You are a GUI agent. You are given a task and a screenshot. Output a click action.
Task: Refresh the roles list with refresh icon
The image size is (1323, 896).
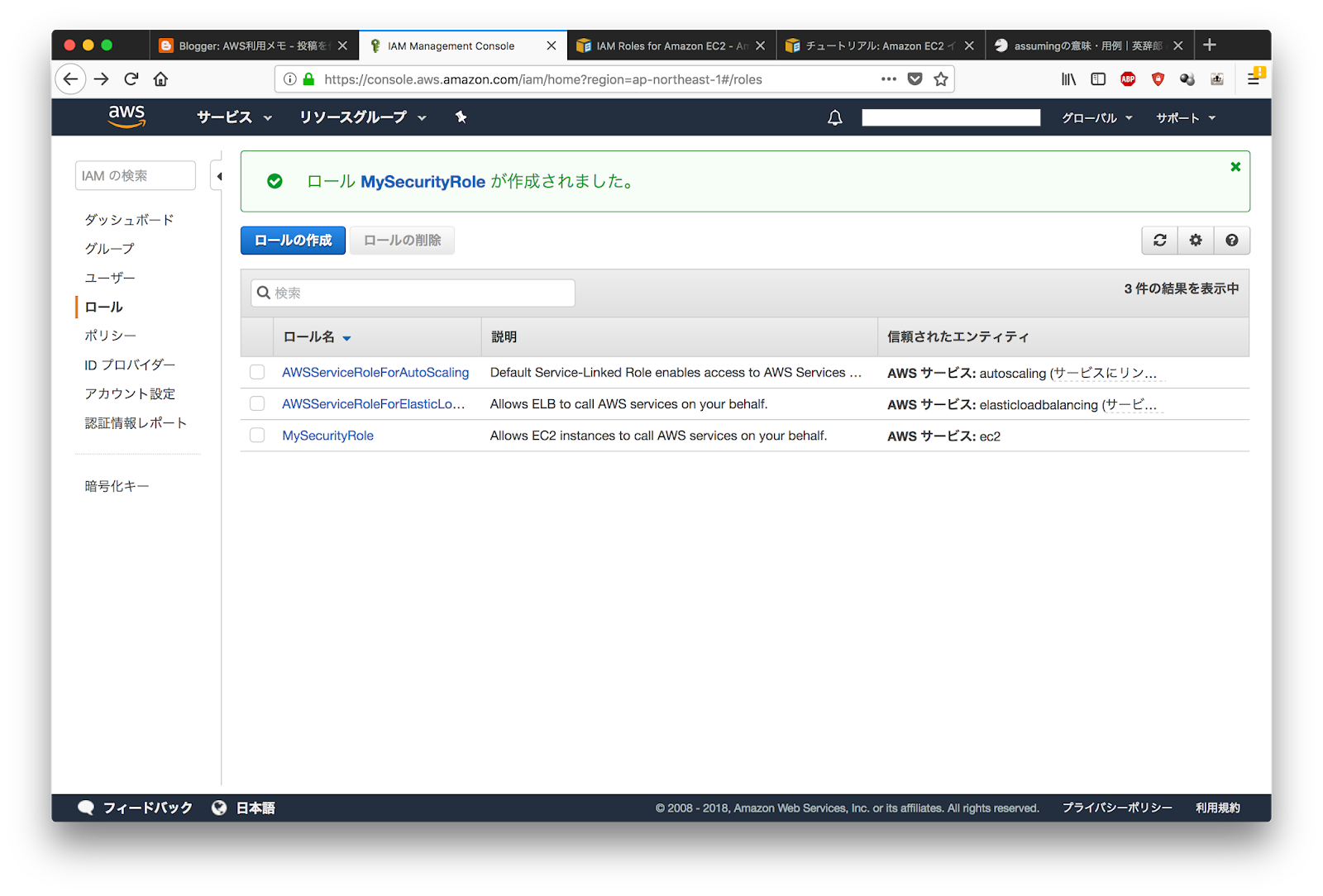(x=1160, y=241)
